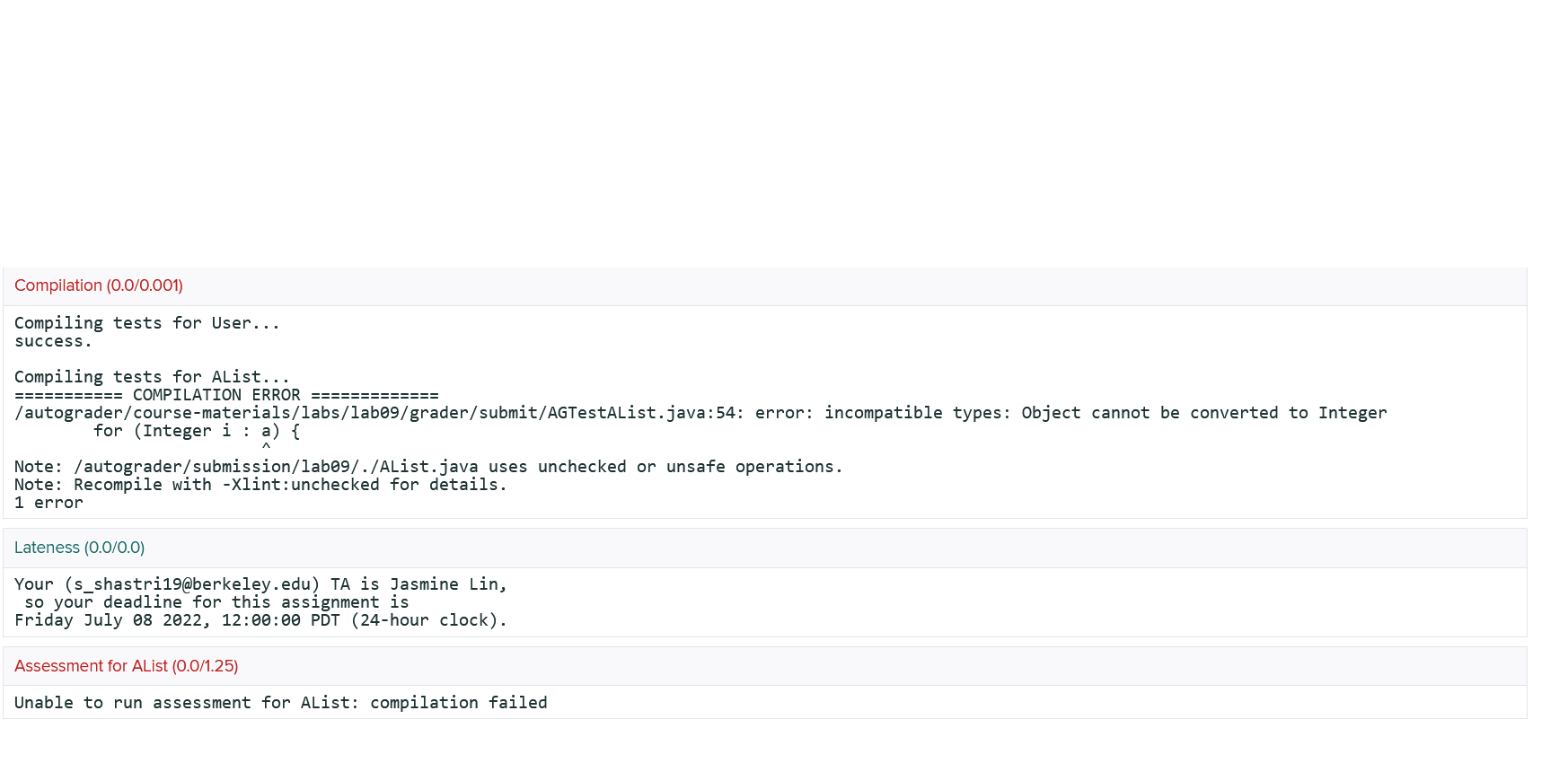
Task: Collapse the Lateness (0.0/0.0) test header
Action: click(79, 548)
